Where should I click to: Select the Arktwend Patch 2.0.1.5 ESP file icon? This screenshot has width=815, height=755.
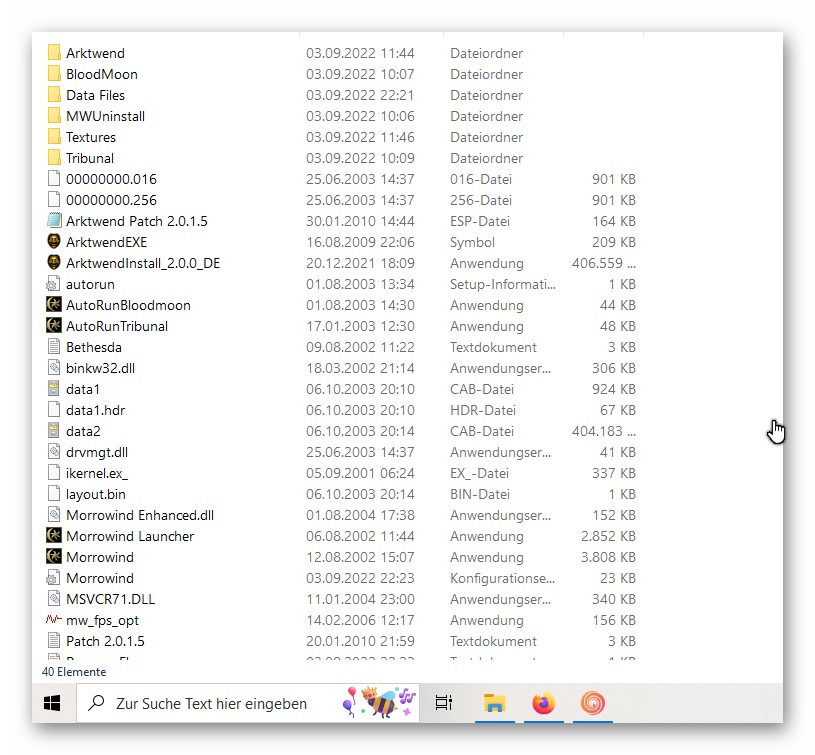pos(54,221)
